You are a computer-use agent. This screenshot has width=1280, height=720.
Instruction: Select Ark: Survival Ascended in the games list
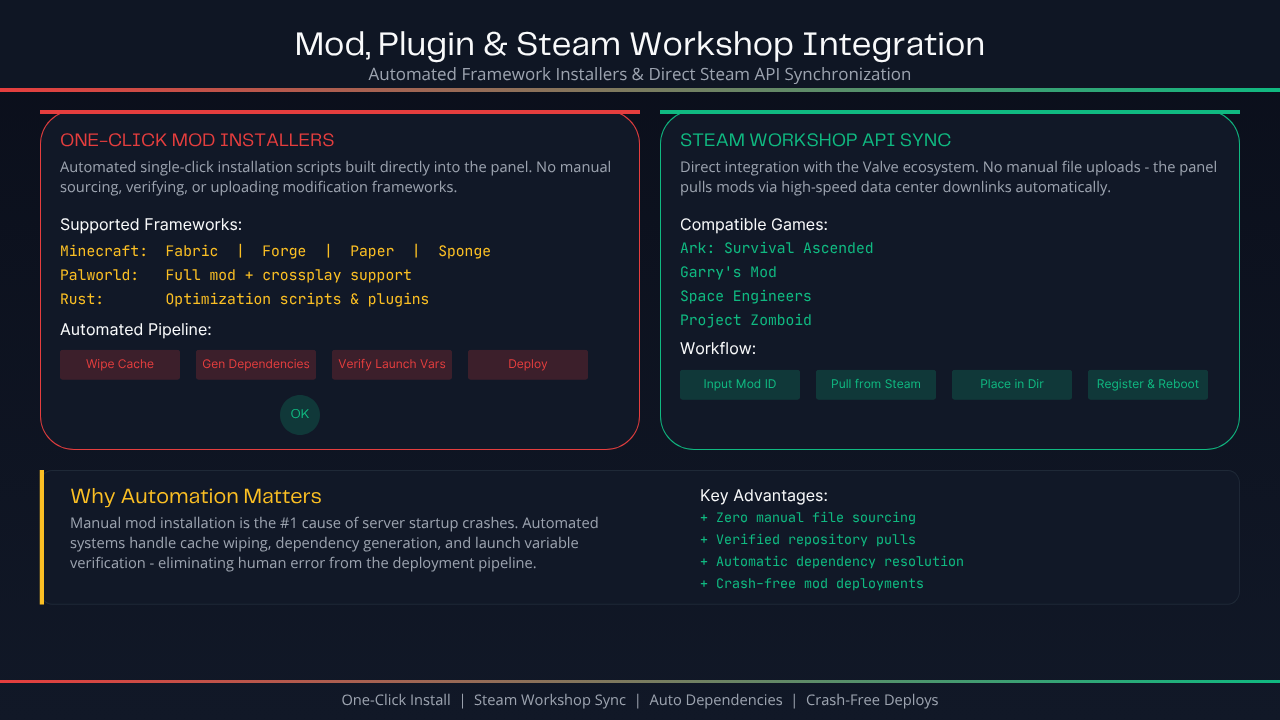tap(777, 248)
